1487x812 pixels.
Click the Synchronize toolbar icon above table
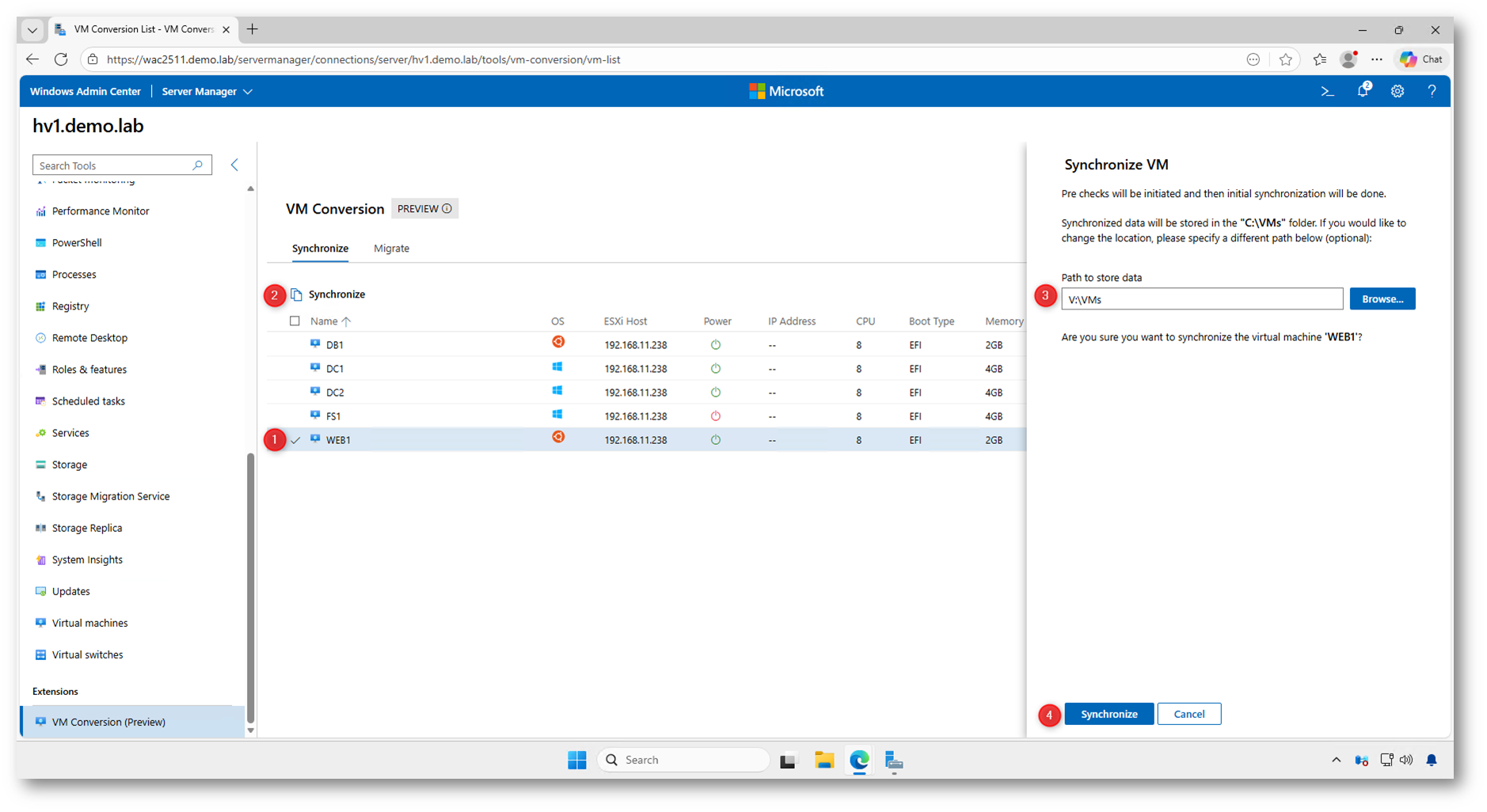[297, 294]
